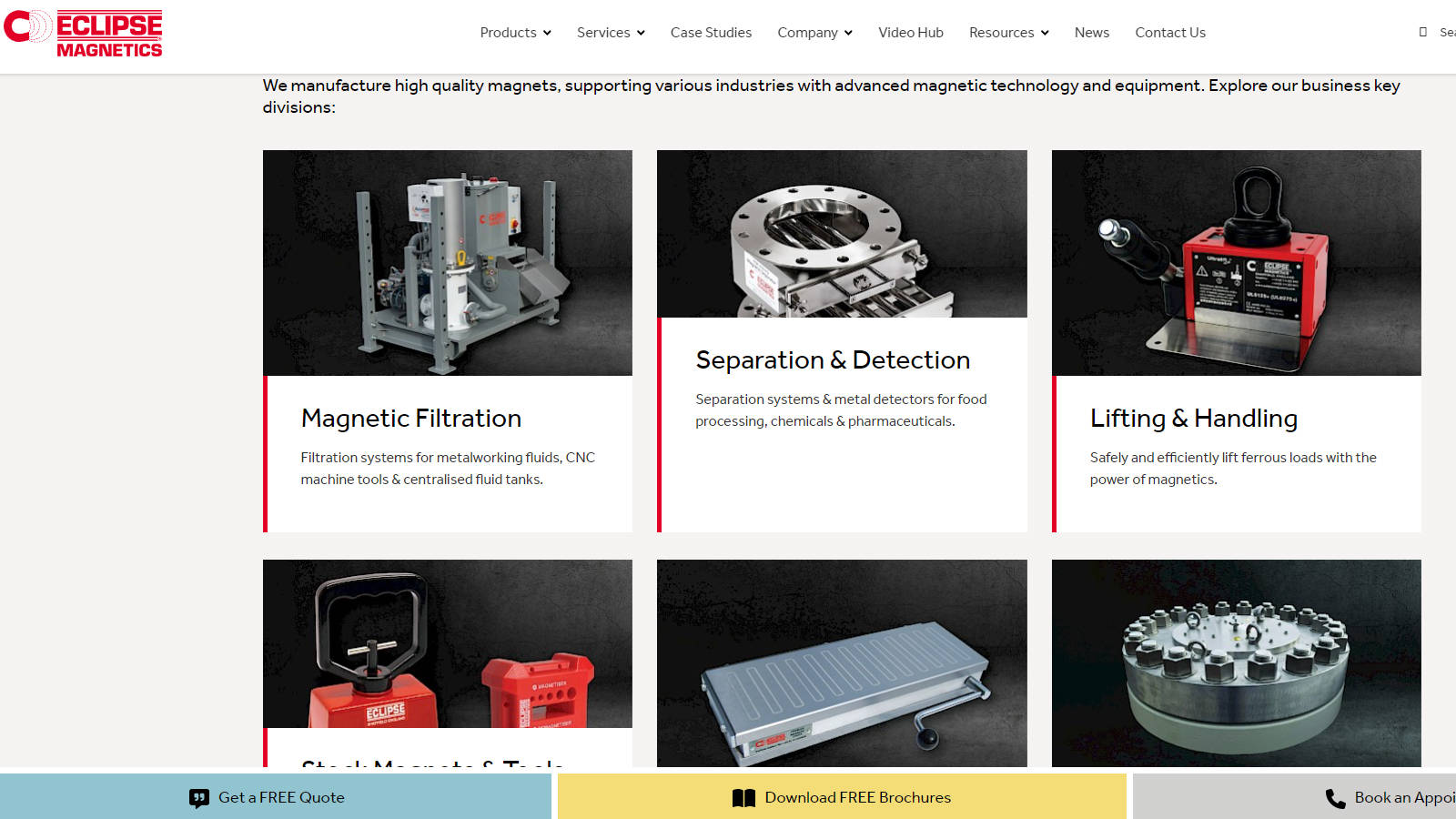The image size is (1456, 819).
Task: Open the Magnetic Filtration heading link
Action: 411,419
